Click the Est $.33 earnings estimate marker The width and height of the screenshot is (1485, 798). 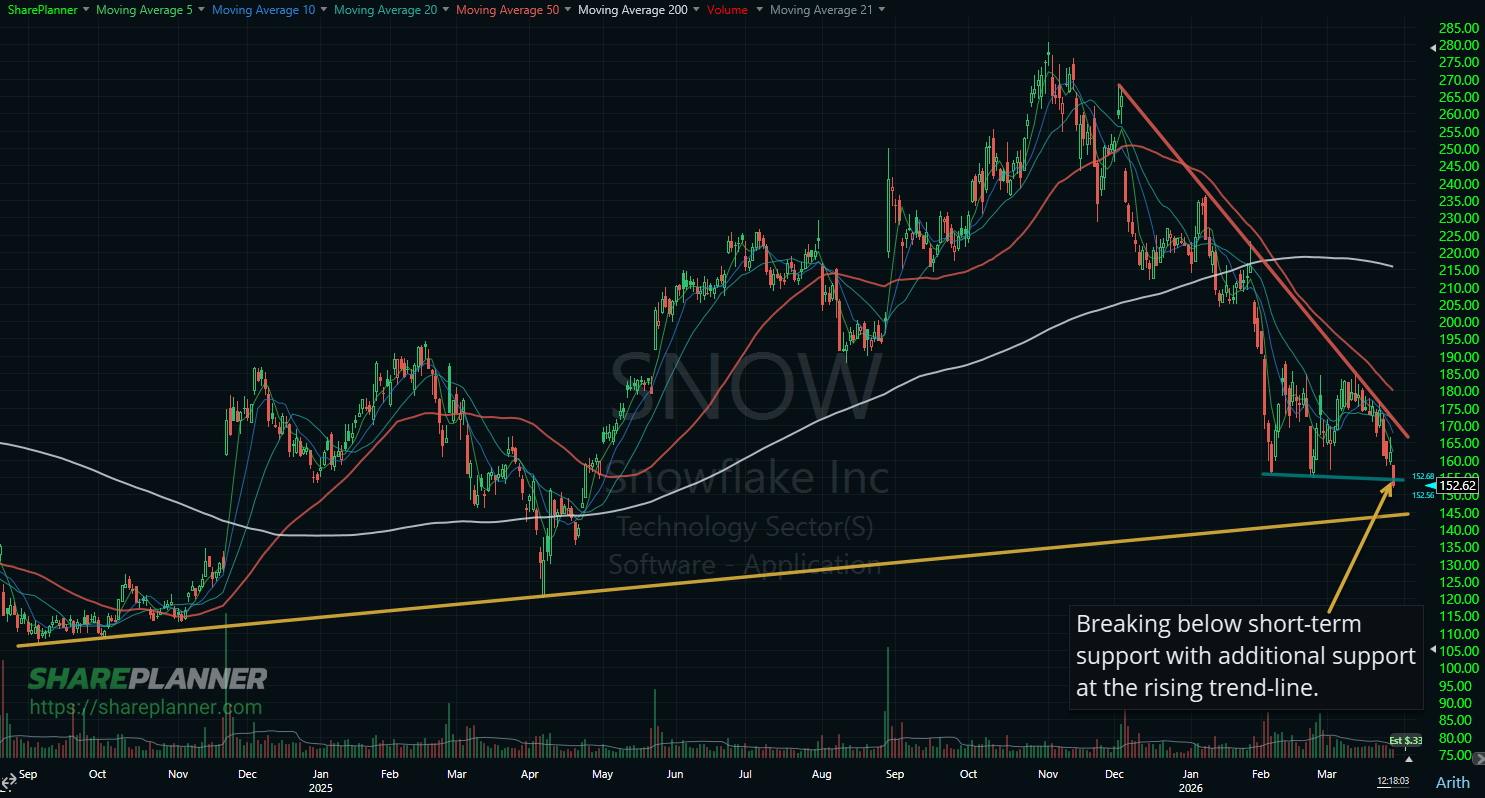click(1404, 740)
